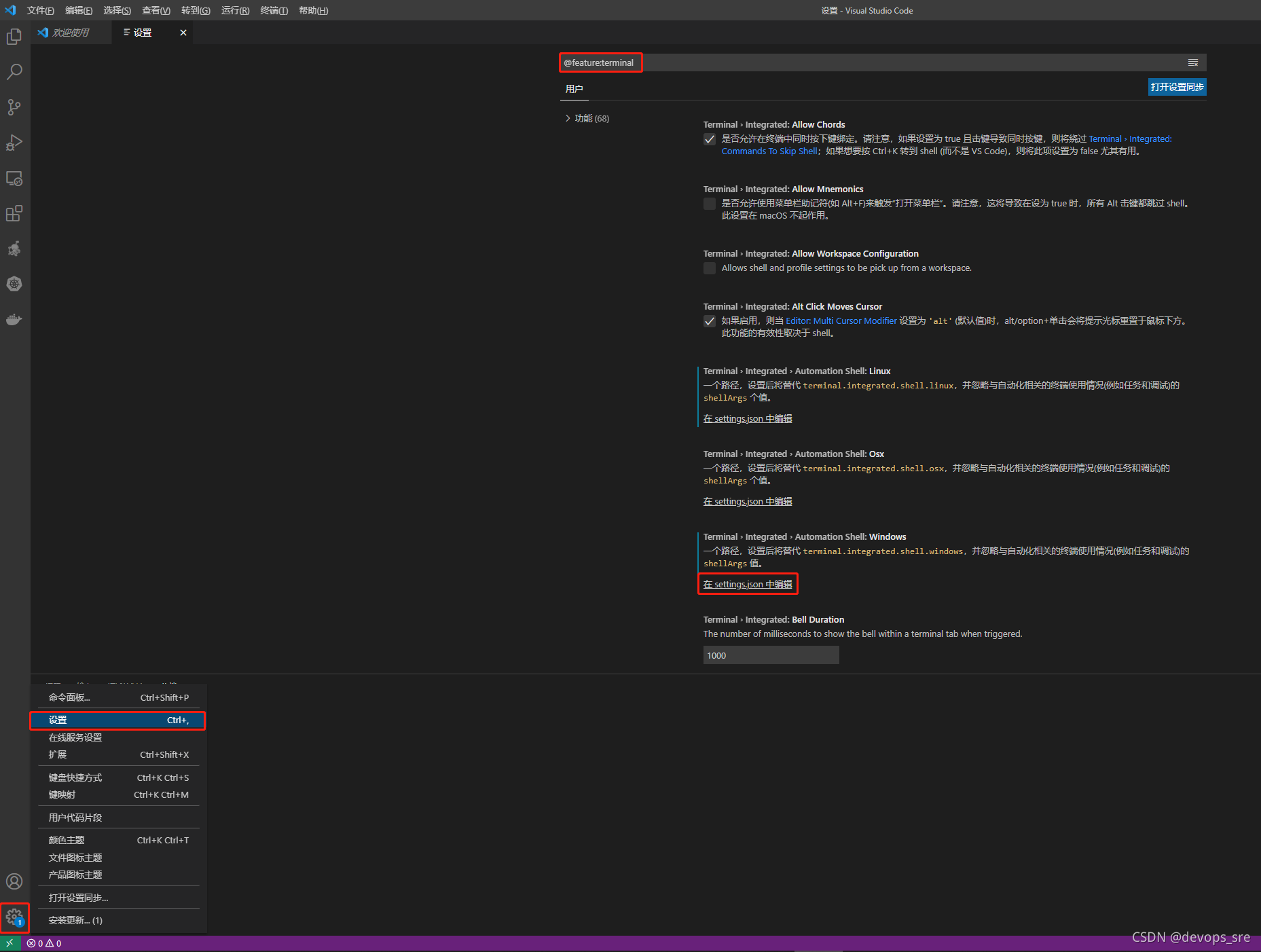Viewport: 1261px width, 952px height.
Task: Open the Remote Explorer view
Action: click(14, 179)
